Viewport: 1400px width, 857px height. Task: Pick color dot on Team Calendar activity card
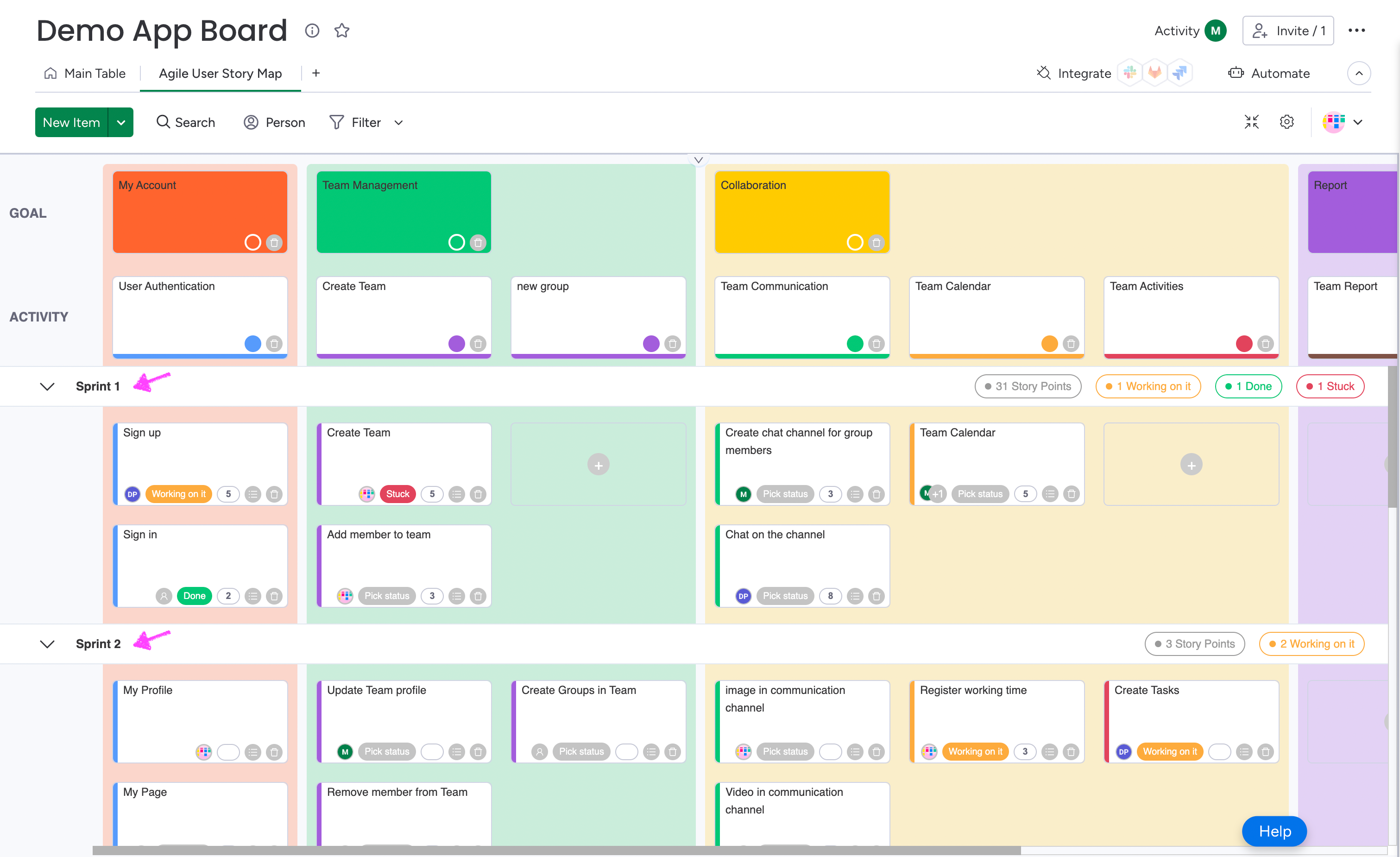pos(1049,344)
